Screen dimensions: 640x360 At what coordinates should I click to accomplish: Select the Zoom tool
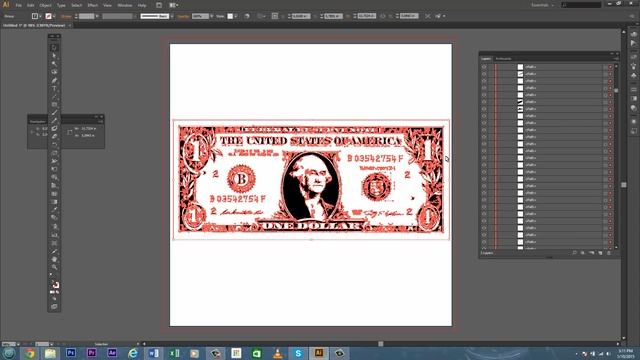tap(54, 267)
